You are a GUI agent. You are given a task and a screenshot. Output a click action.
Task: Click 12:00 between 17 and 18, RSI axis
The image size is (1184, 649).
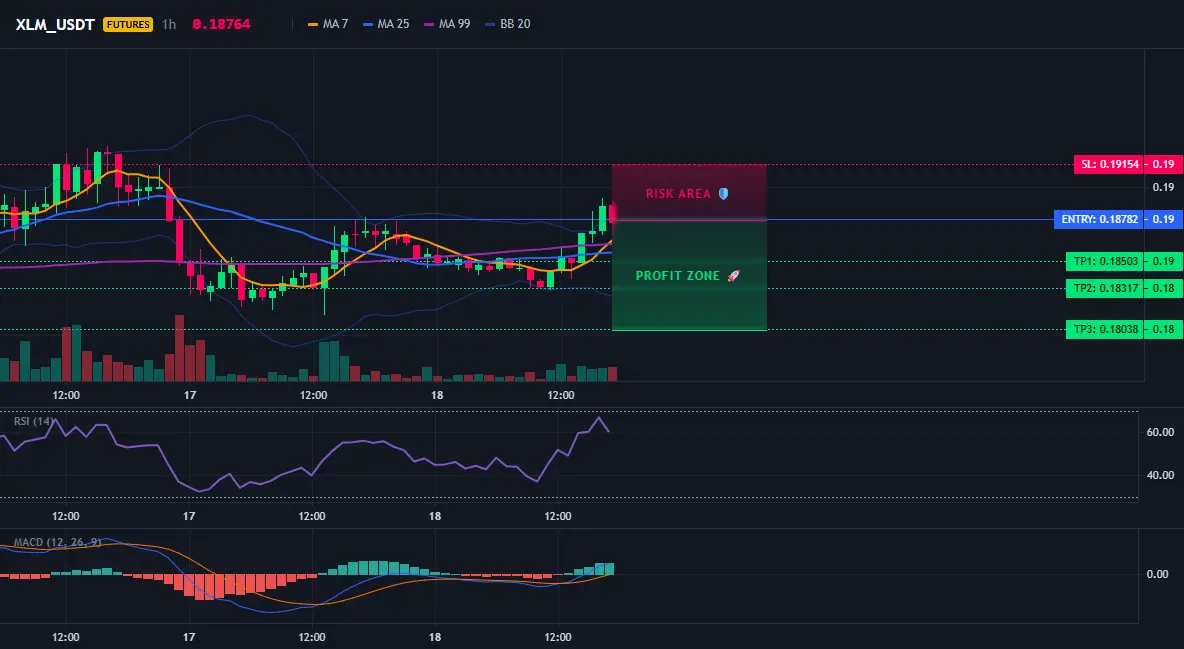click(312, 516)
